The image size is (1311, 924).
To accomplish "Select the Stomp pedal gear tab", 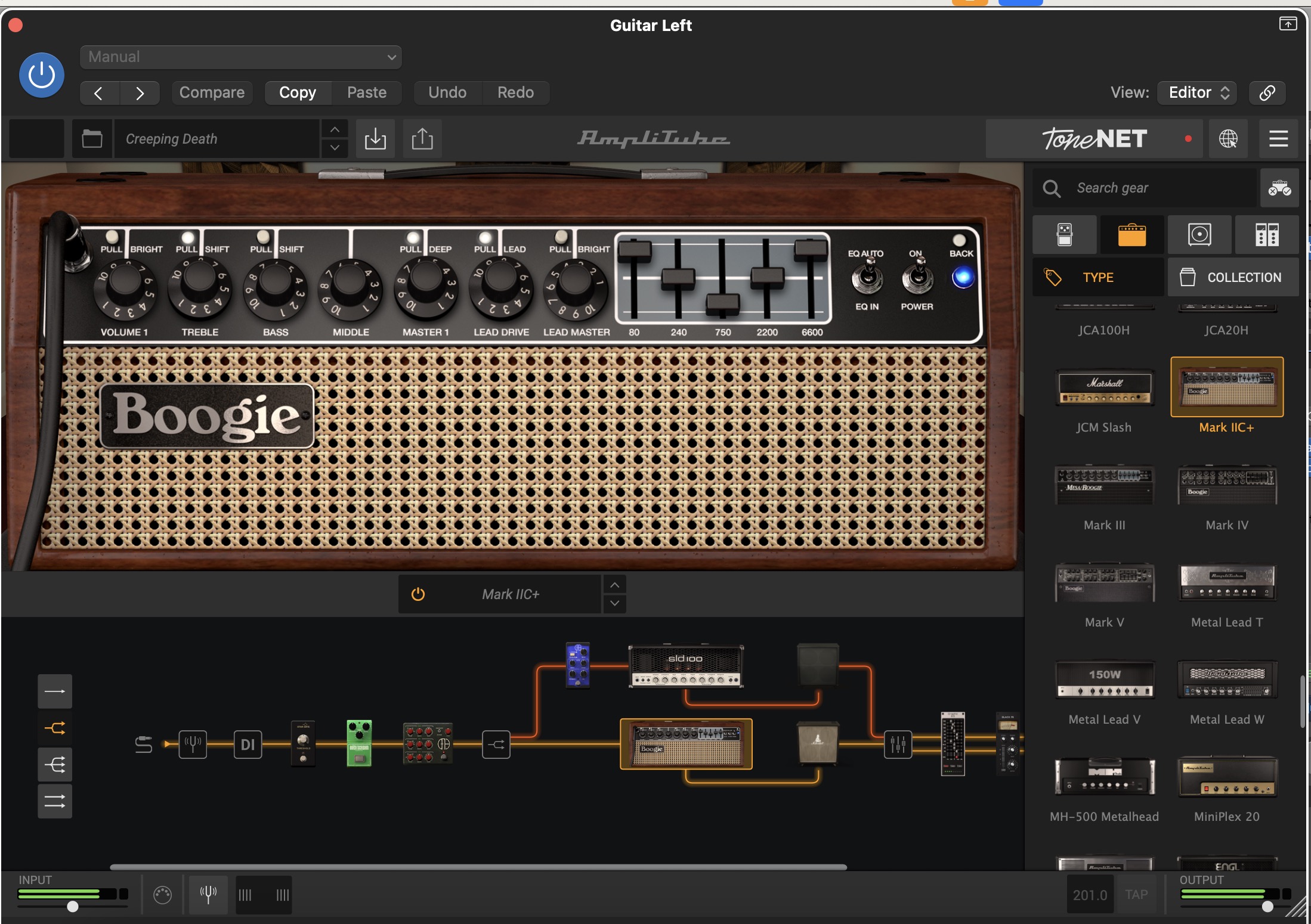I will (1065, 234).
